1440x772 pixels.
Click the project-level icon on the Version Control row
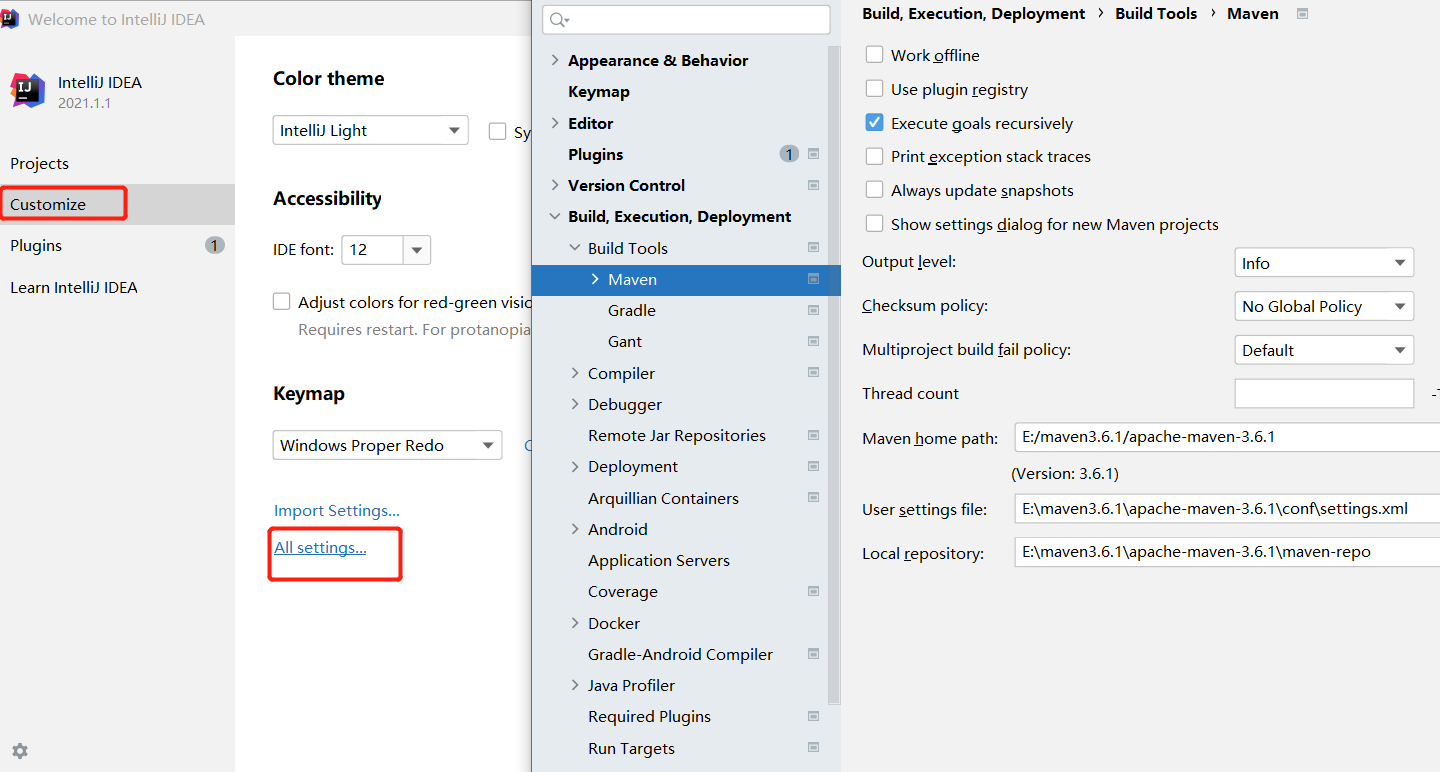(x=814, y=185)
